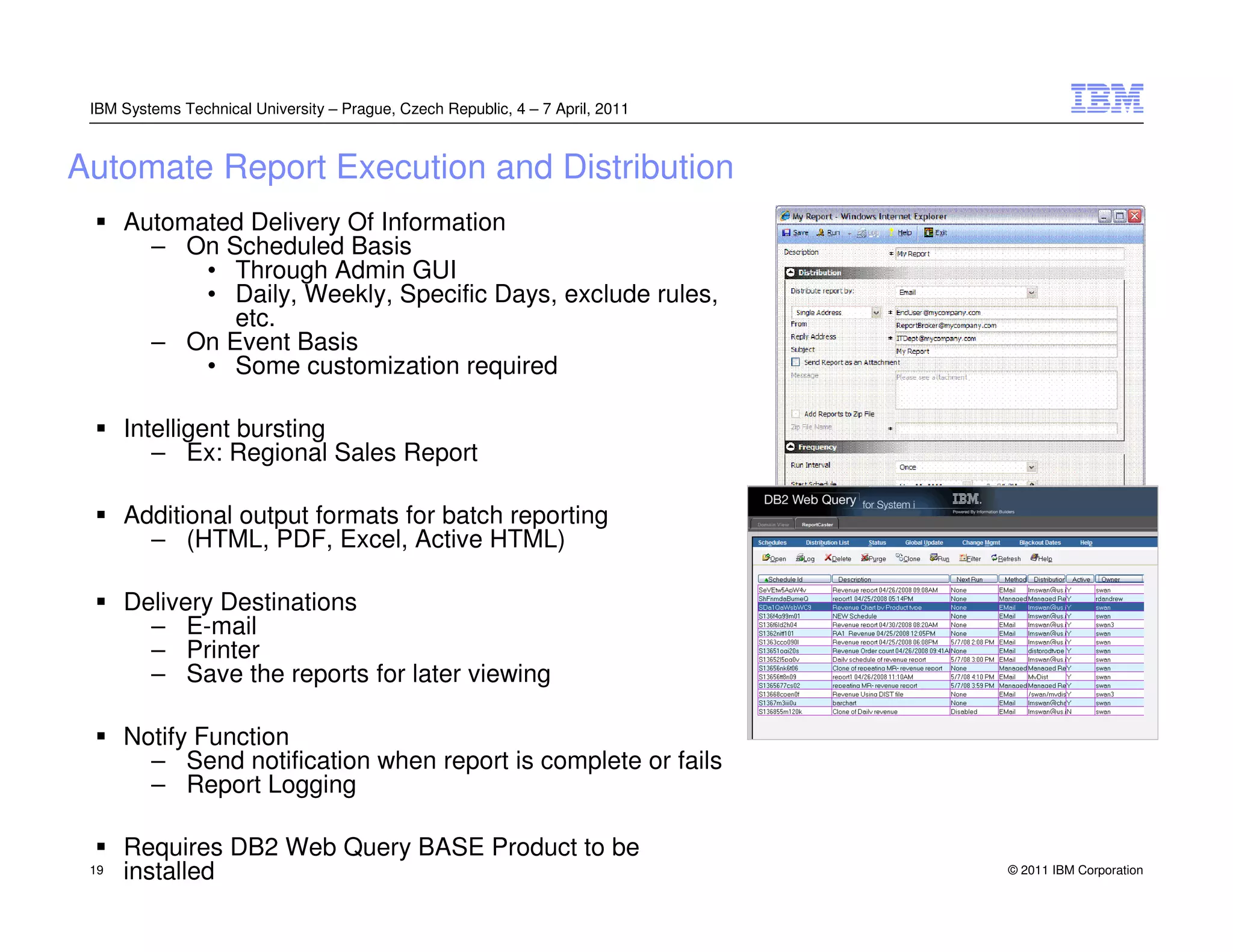1233x952 pixels.
Task: Click the Refresh icon in the schedule toolbar
Action: [x=995, y=558]
